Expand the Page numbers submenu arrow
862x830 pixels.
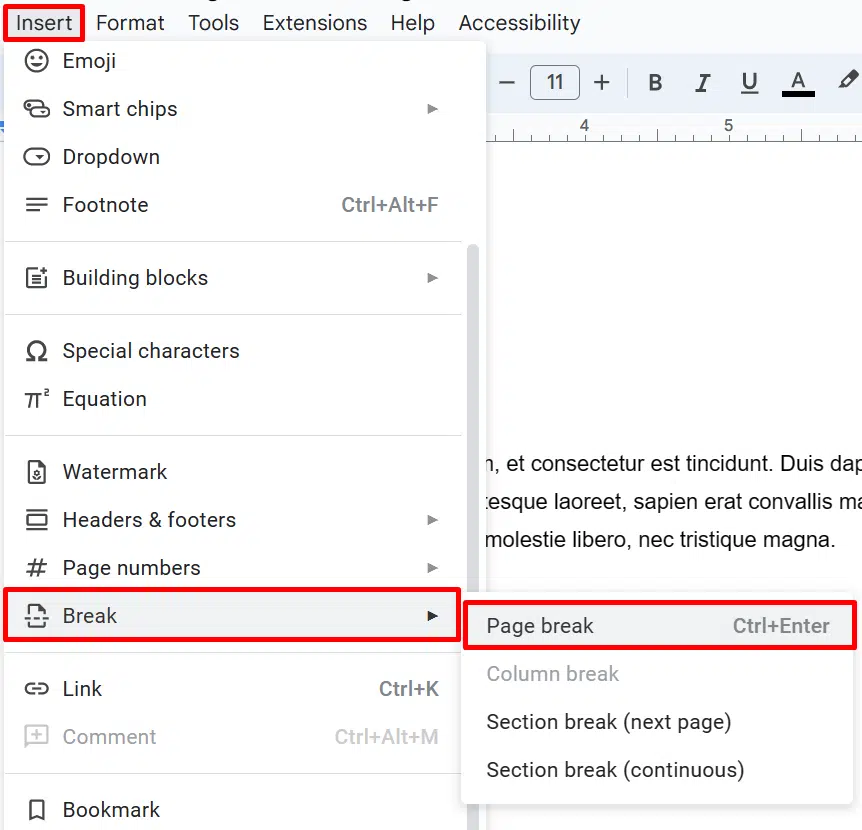[433, 568]
